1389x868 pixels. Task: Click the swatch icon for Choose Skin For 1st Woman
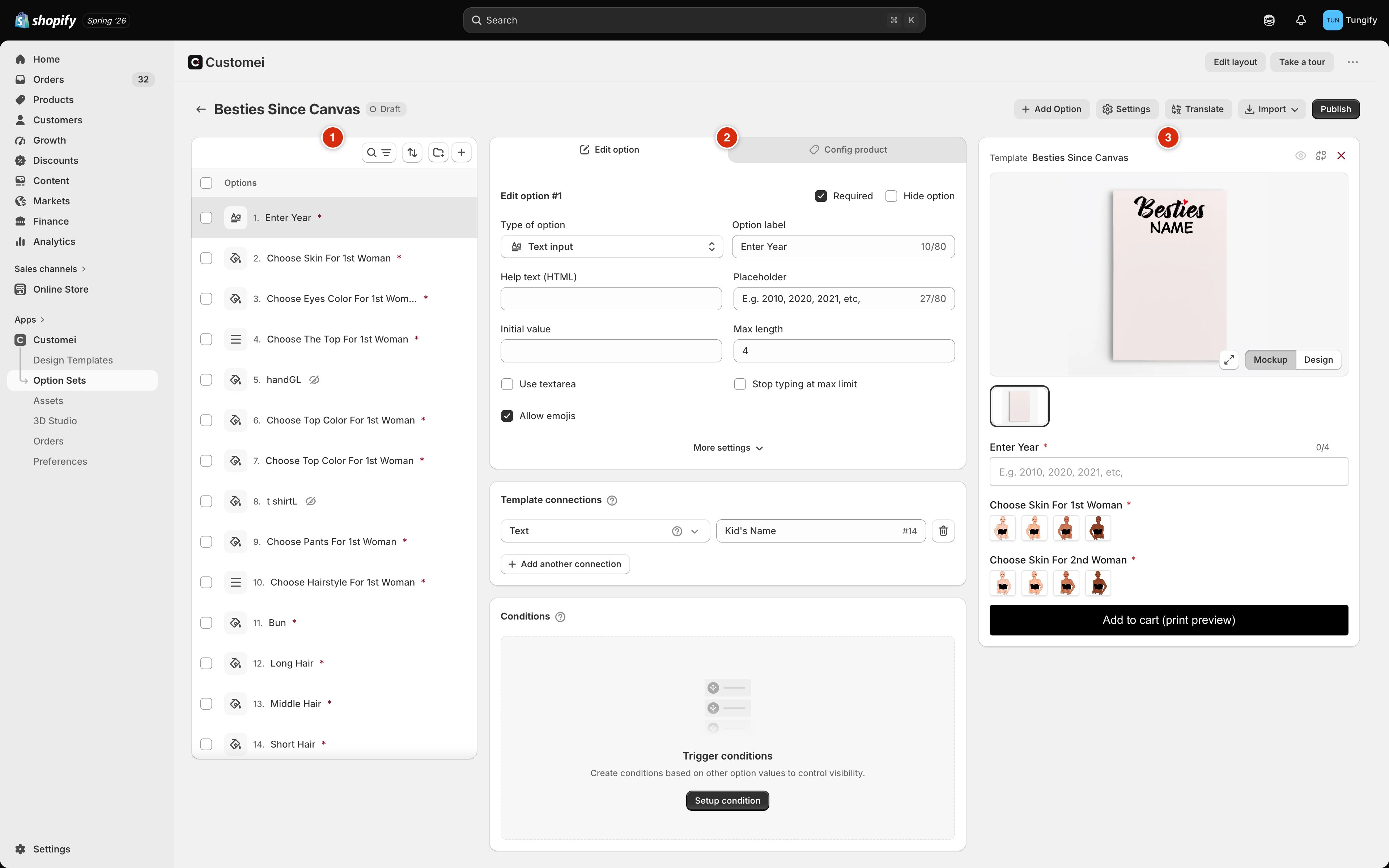(235, 258)
